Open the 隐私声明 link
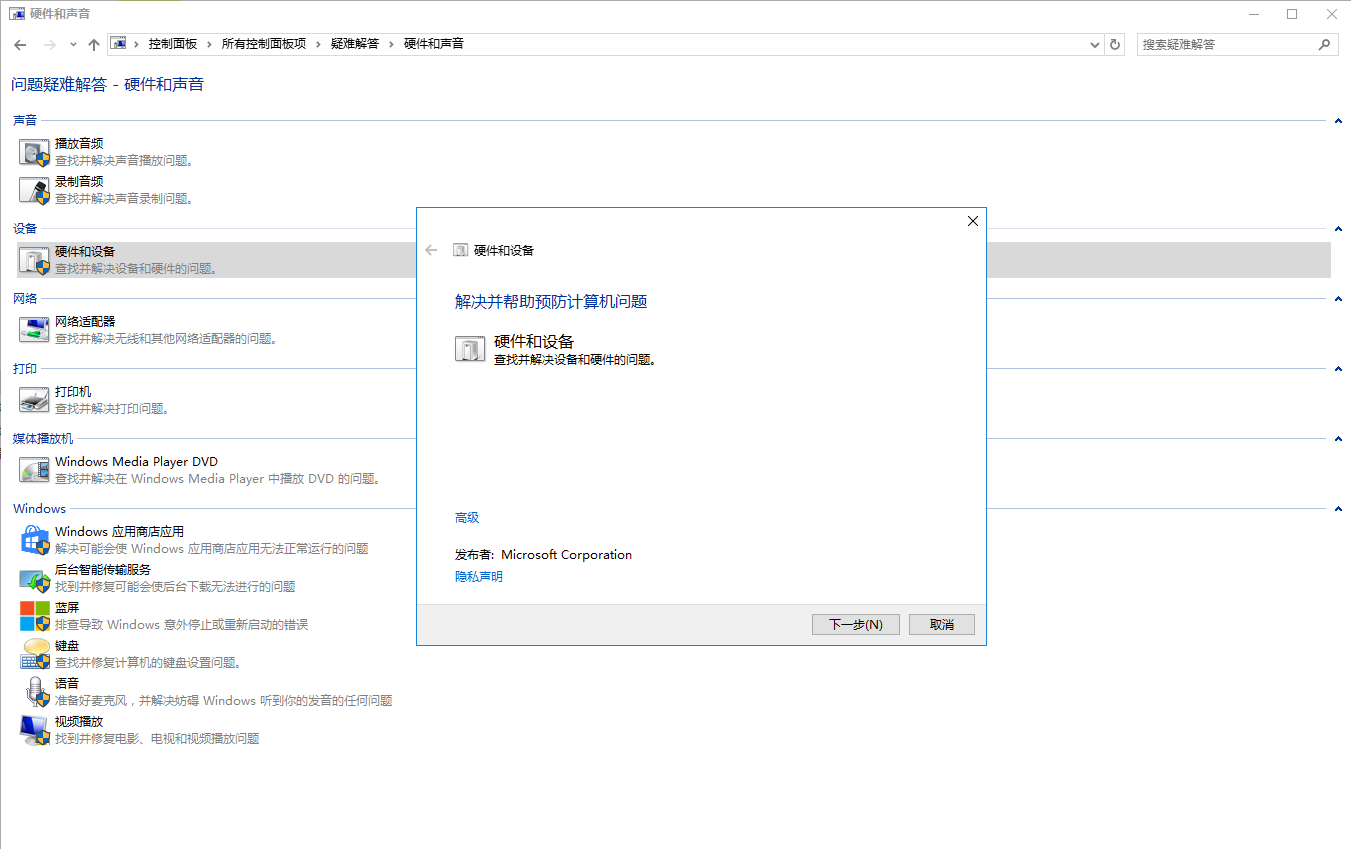 [479, 577]
